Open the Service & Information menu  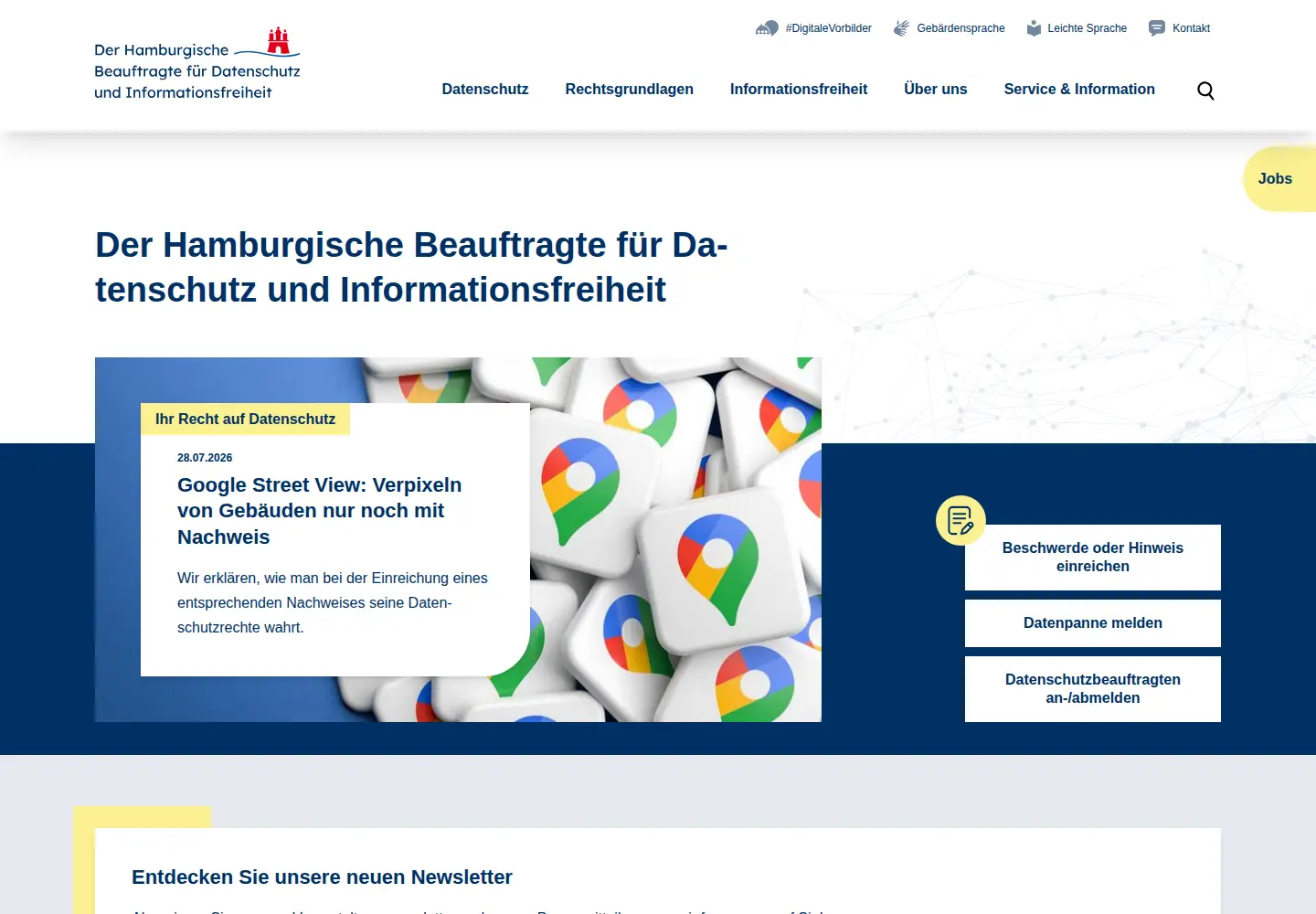[1079, 89]
